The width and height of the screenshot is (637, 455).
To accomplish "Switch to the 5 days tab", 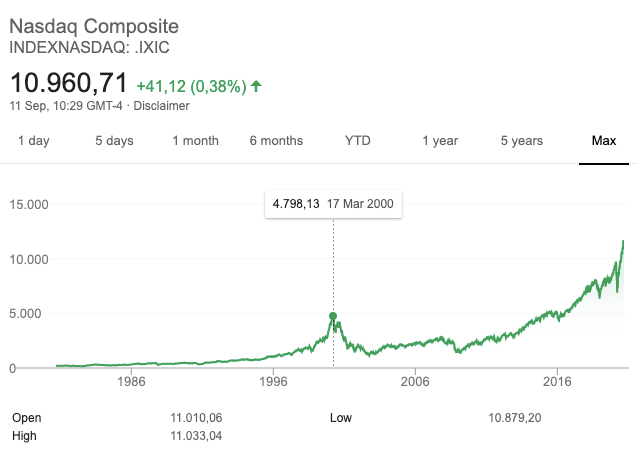I will tap(114, 141).
